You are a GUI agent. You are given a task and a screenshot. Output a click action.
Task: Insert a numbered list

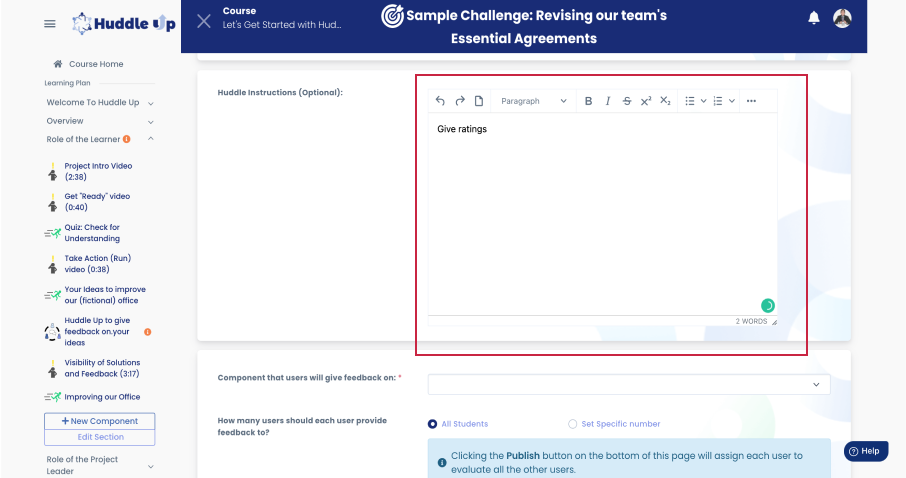pos(718,101)
